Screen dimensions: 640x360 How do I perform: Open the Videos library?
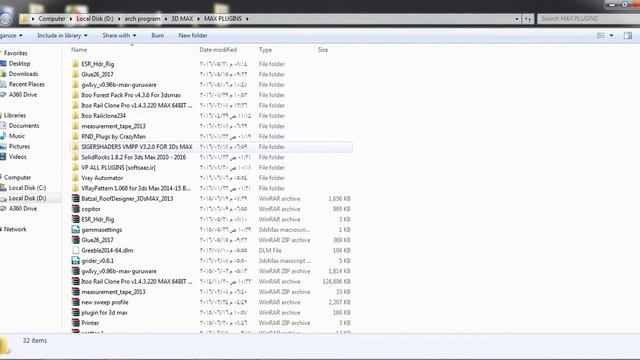point(18,157)
